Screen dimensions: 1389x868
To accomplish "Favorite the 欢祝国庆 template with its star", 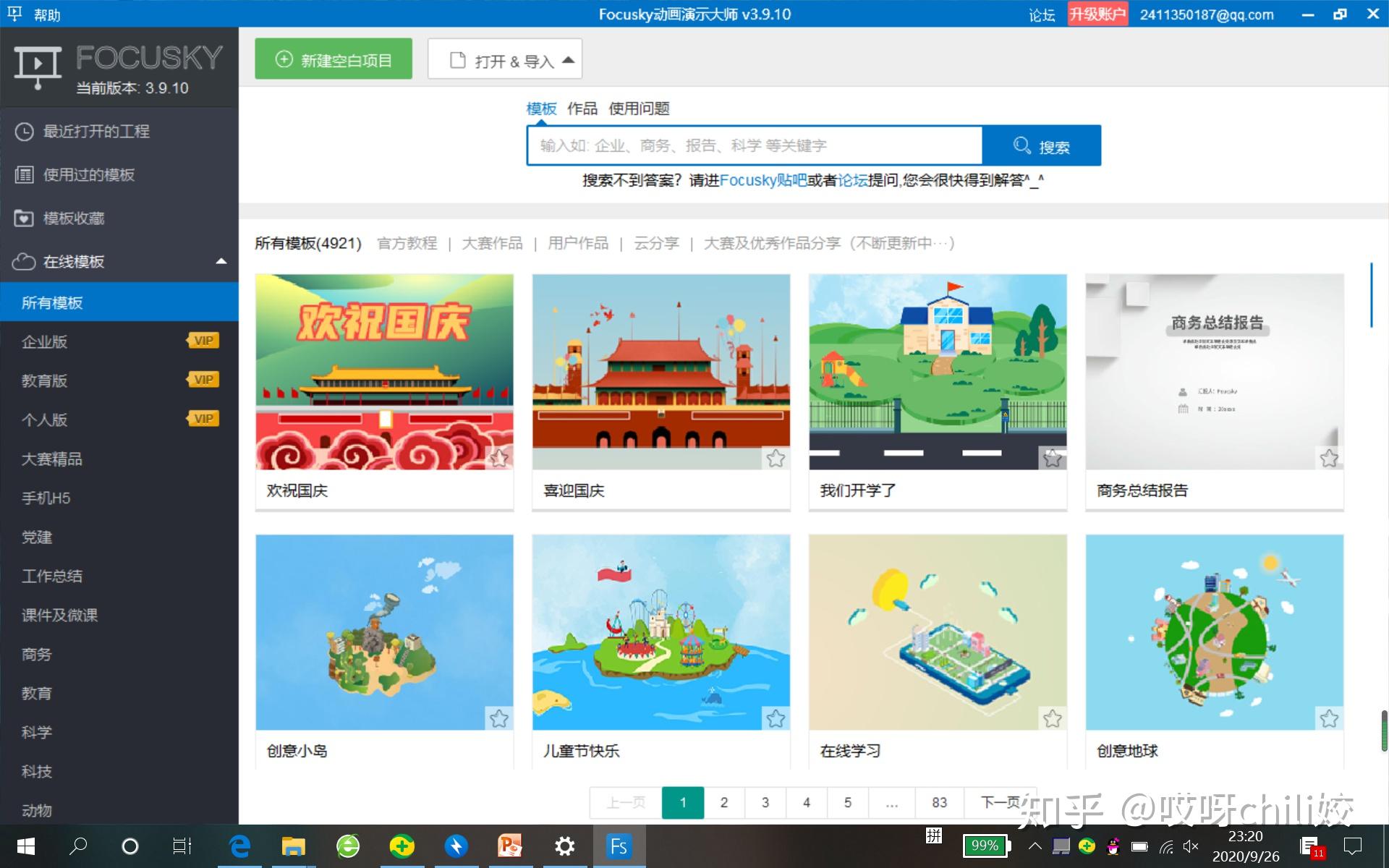I will (499, 457).
